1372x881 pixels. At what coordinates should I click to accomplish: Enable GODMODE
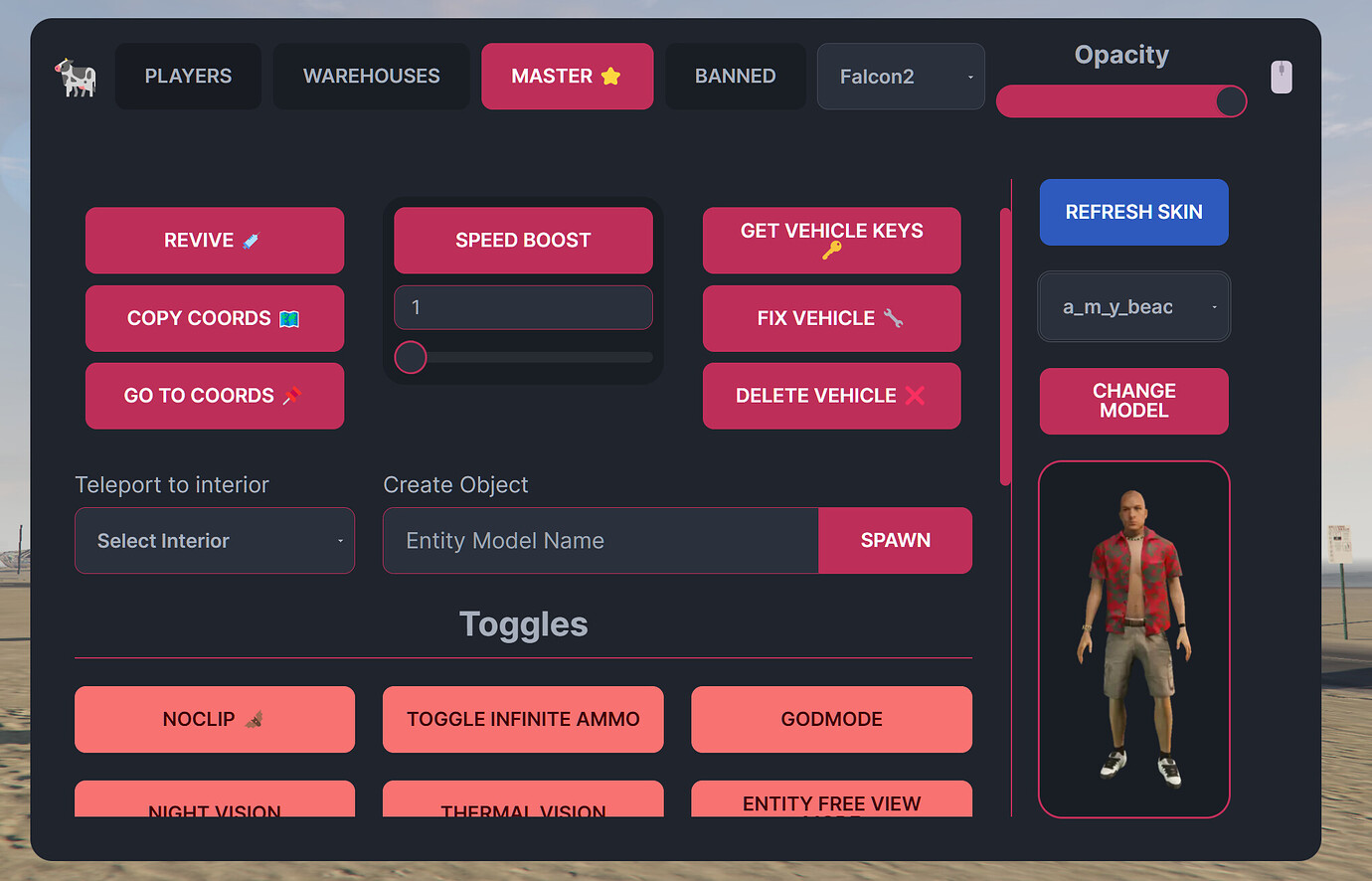point(831,719)
